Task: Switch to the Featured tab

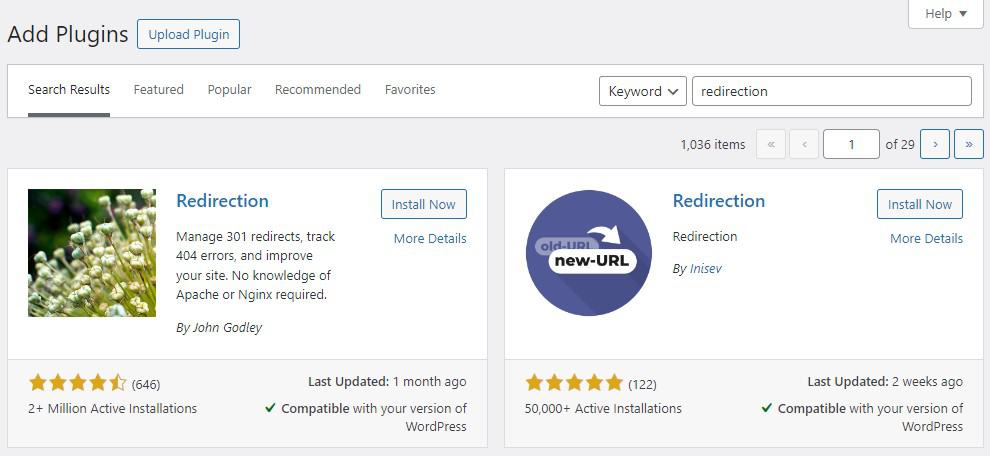Action: [158, 90]
